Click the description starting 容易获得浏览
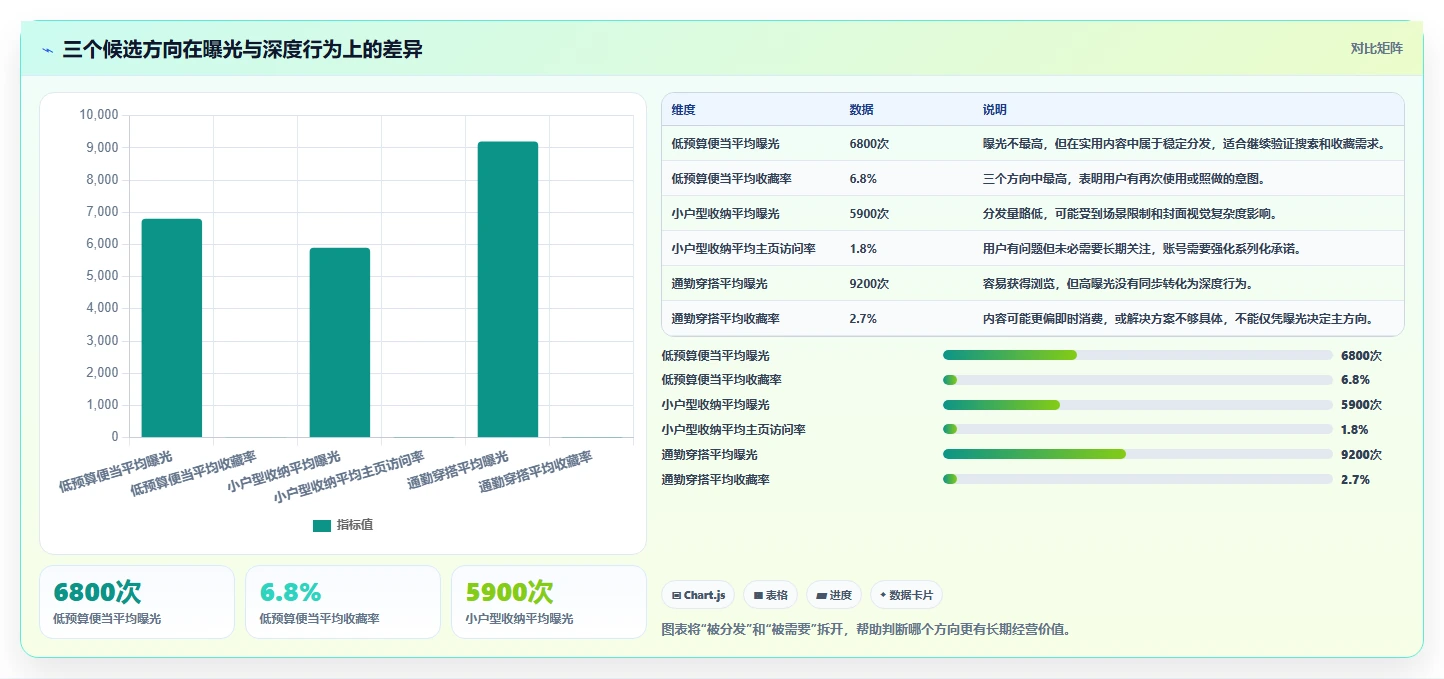 [1119, 284]
